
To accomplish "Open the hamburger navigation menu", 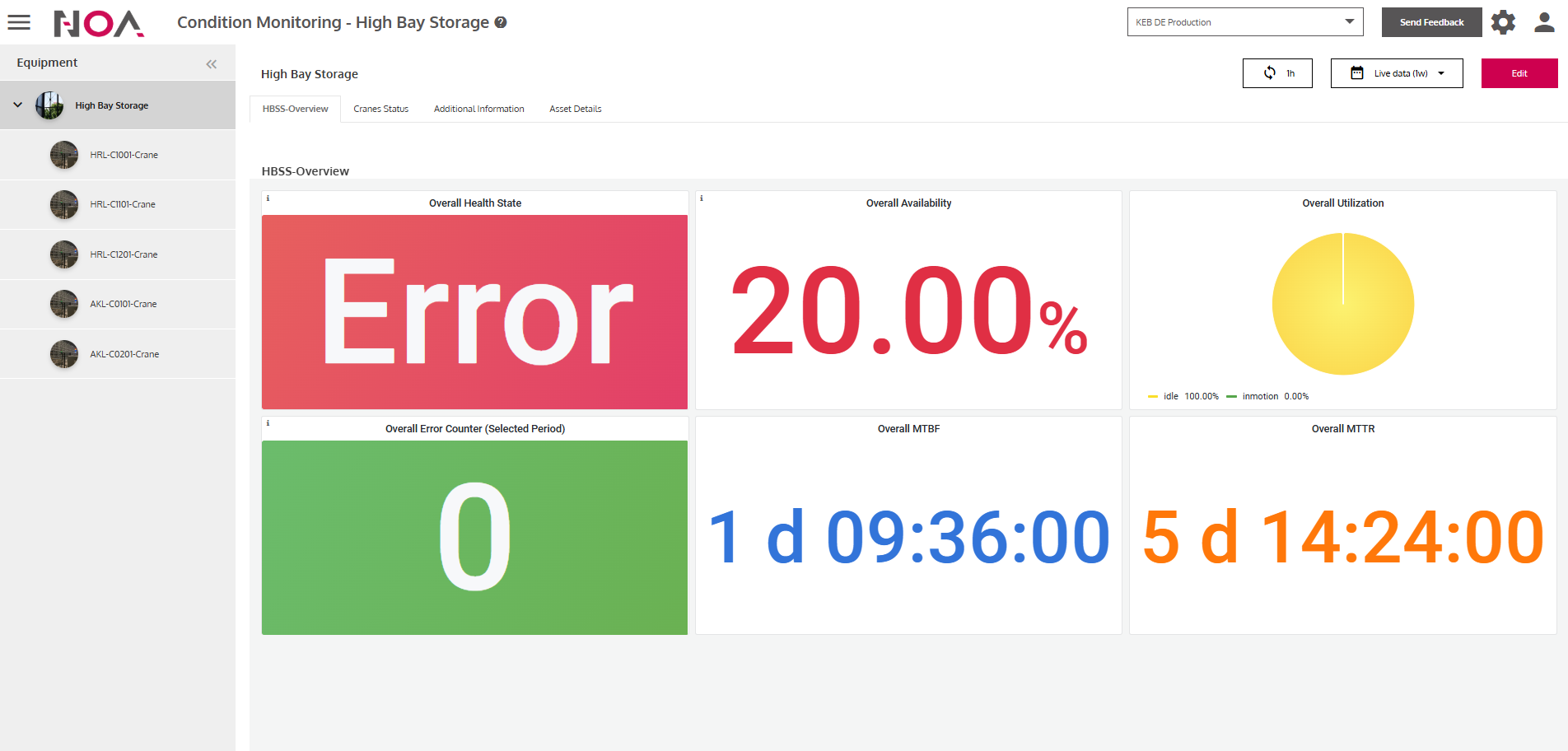I will point(19,22).
